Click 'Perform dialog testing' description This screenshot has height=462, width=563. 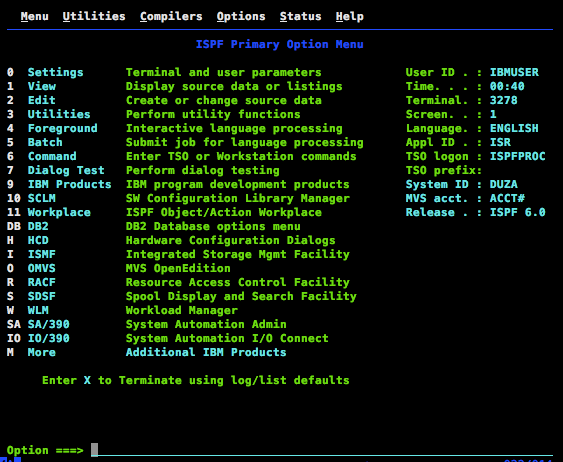click(x=203, y=170)
